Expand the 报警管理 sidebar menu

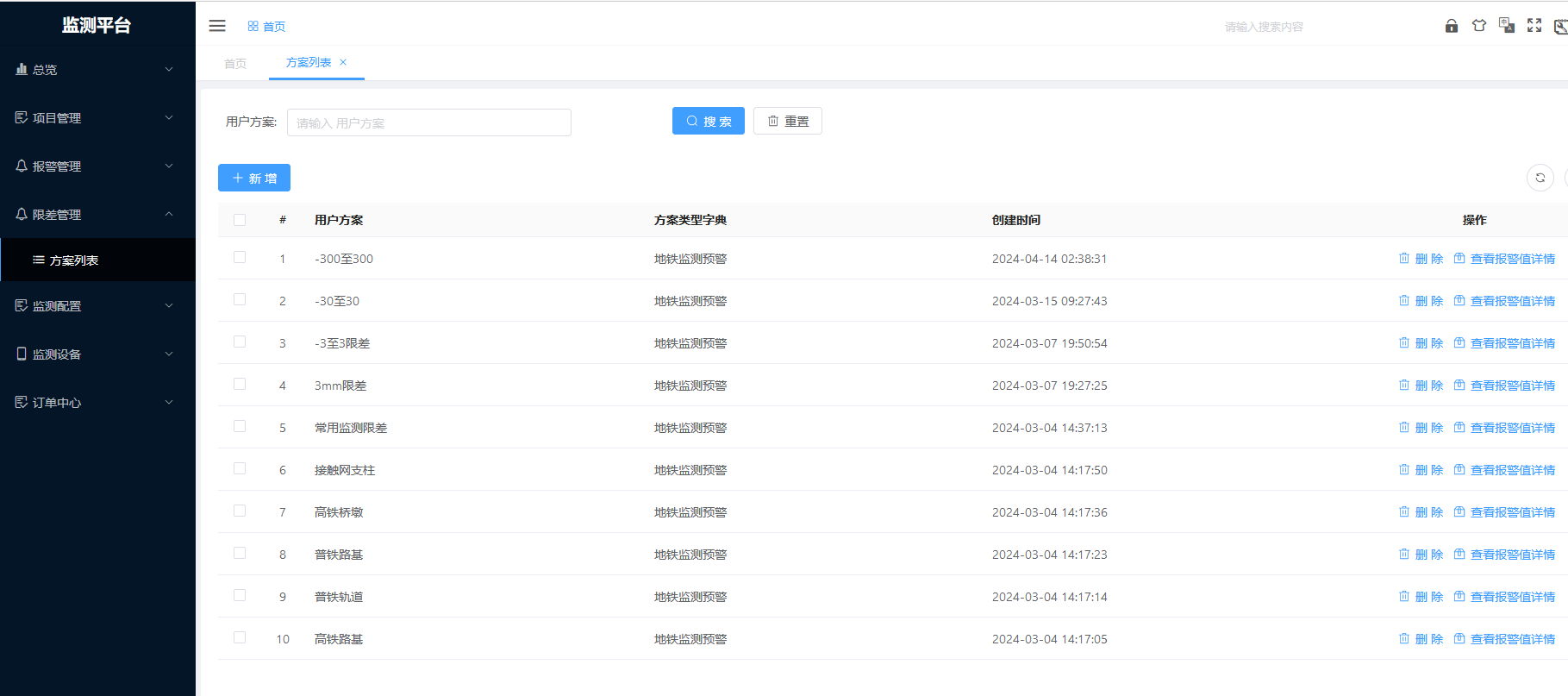95,166
